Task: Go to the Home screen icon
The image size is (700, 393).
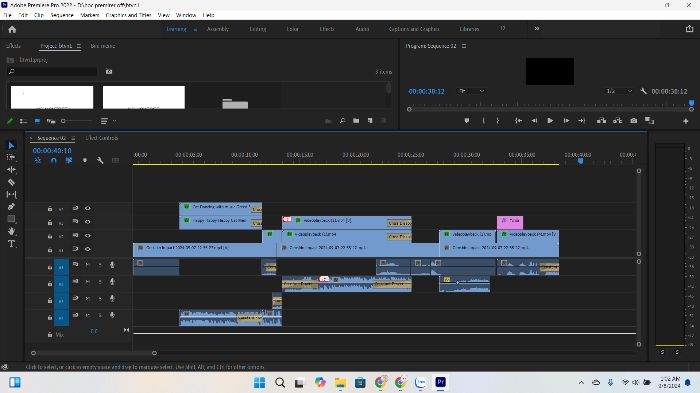Action: 12,29
